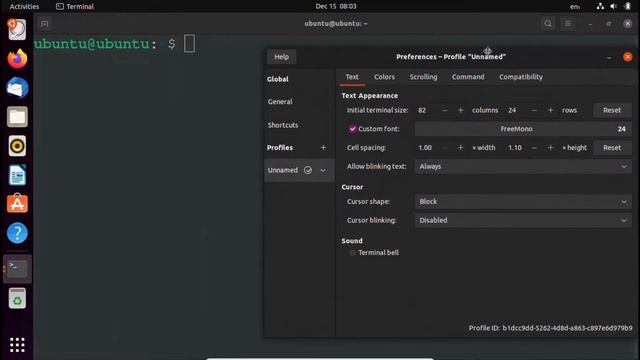Open volume icon in top bar
640x360 pixels.
pos(613,6)
